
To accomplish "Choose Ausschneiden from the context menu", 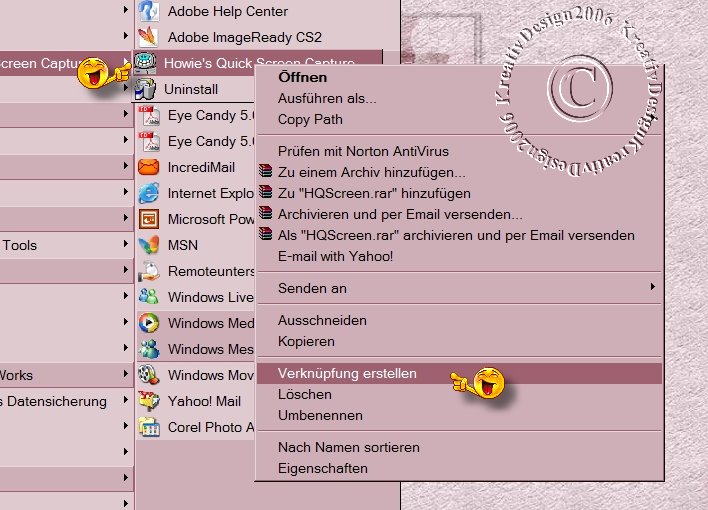I will [x=459, y=320].
